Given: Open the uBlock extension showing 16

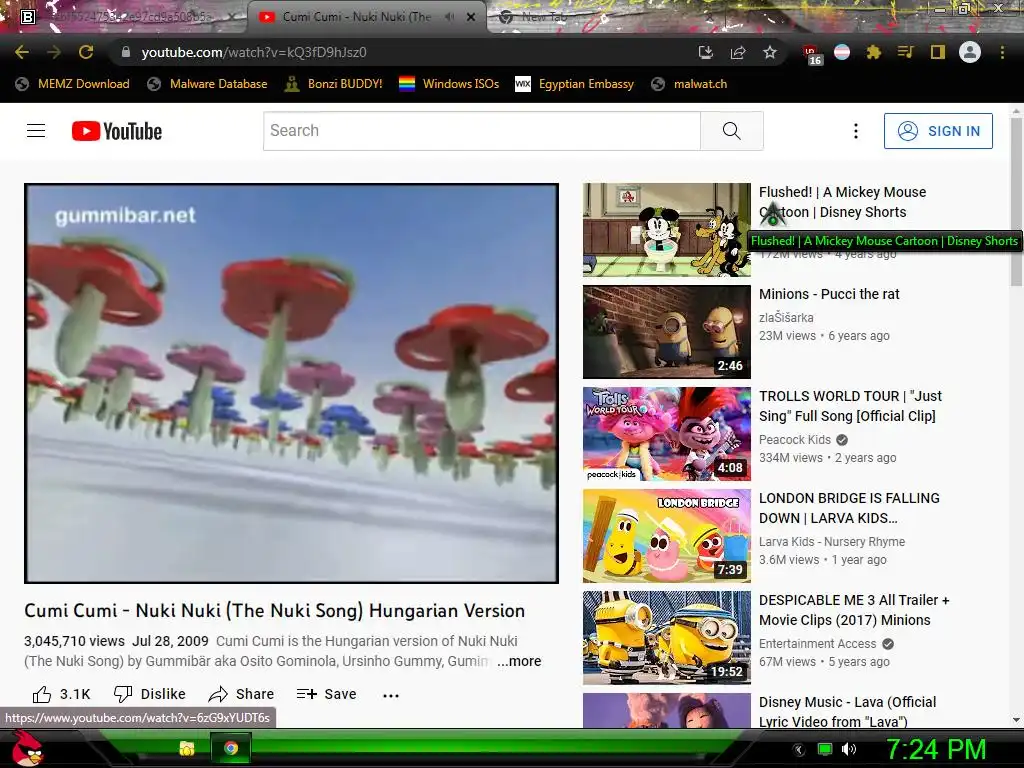Looking at the screenshot, I should click(811, 54).
